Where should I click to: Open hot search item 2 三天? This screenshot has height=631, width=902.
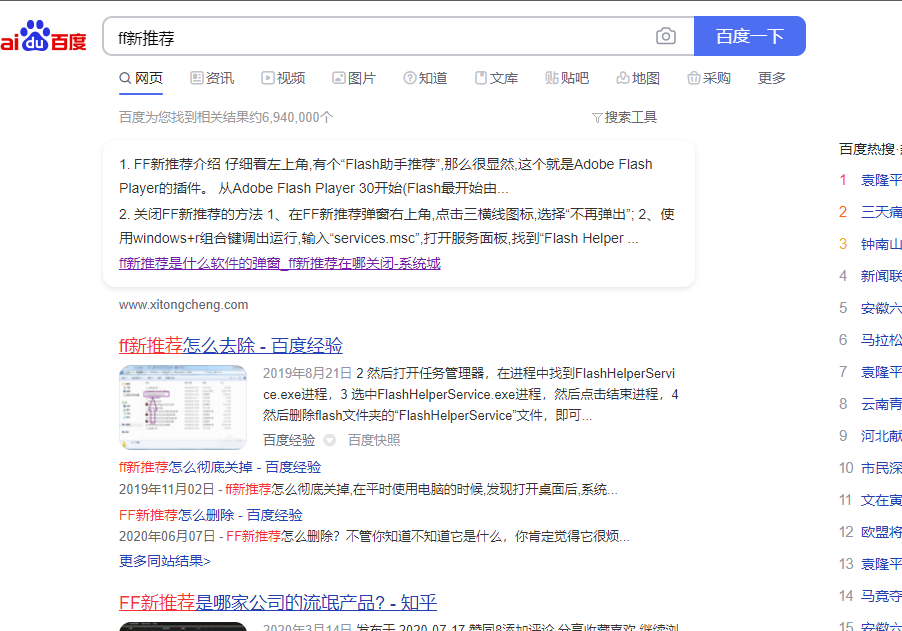tap(881, 212)
